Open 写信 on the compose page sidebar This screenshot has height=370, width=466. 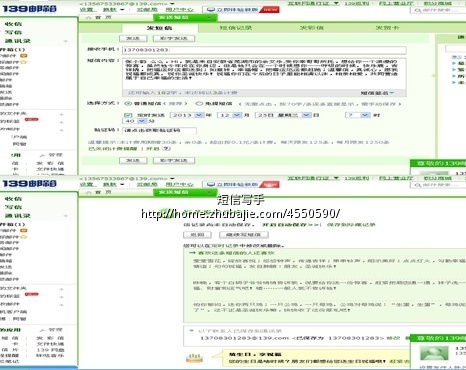tap(13, 32)
